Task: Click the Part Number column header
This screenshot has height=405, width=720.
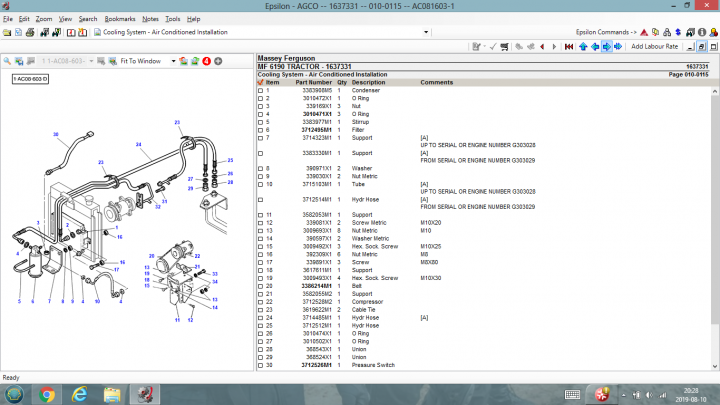Action: point(314,82)
